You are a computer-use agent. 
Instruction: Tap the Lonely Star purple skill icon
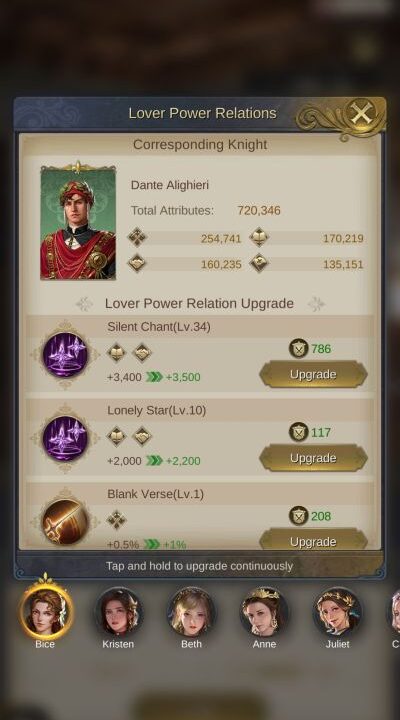tap(65, 438)
